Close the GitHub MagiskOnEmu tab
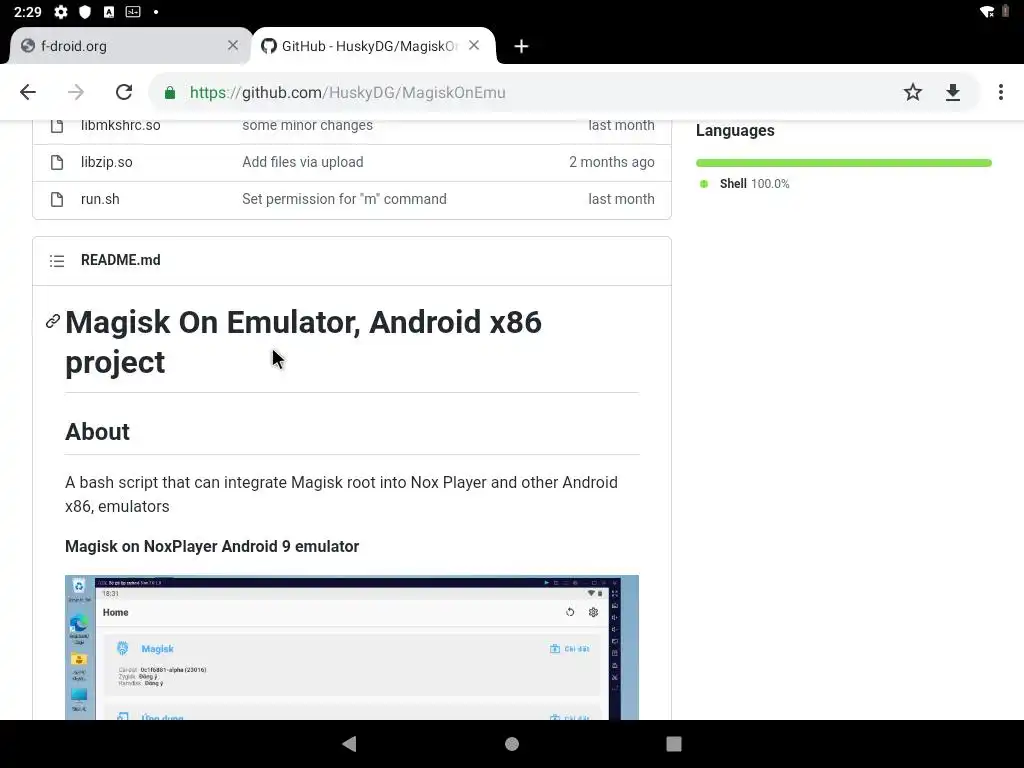Screen dimensions: 1024x768 [x=474, y=45]
